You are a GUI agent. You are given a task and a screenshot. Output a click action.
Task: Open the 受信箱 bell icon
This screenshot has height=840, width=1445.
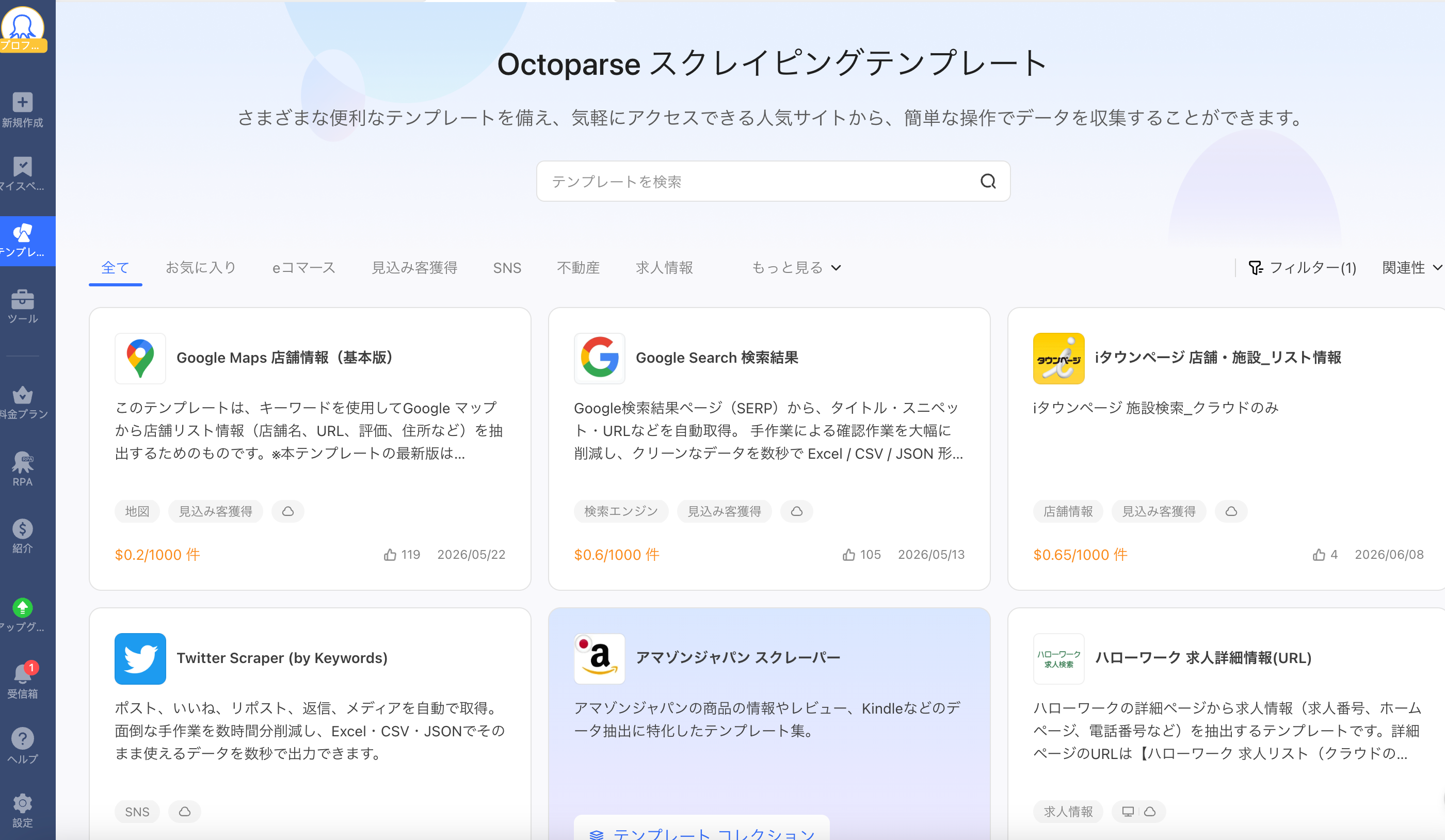pyautogui.click(x=22, y=674)
